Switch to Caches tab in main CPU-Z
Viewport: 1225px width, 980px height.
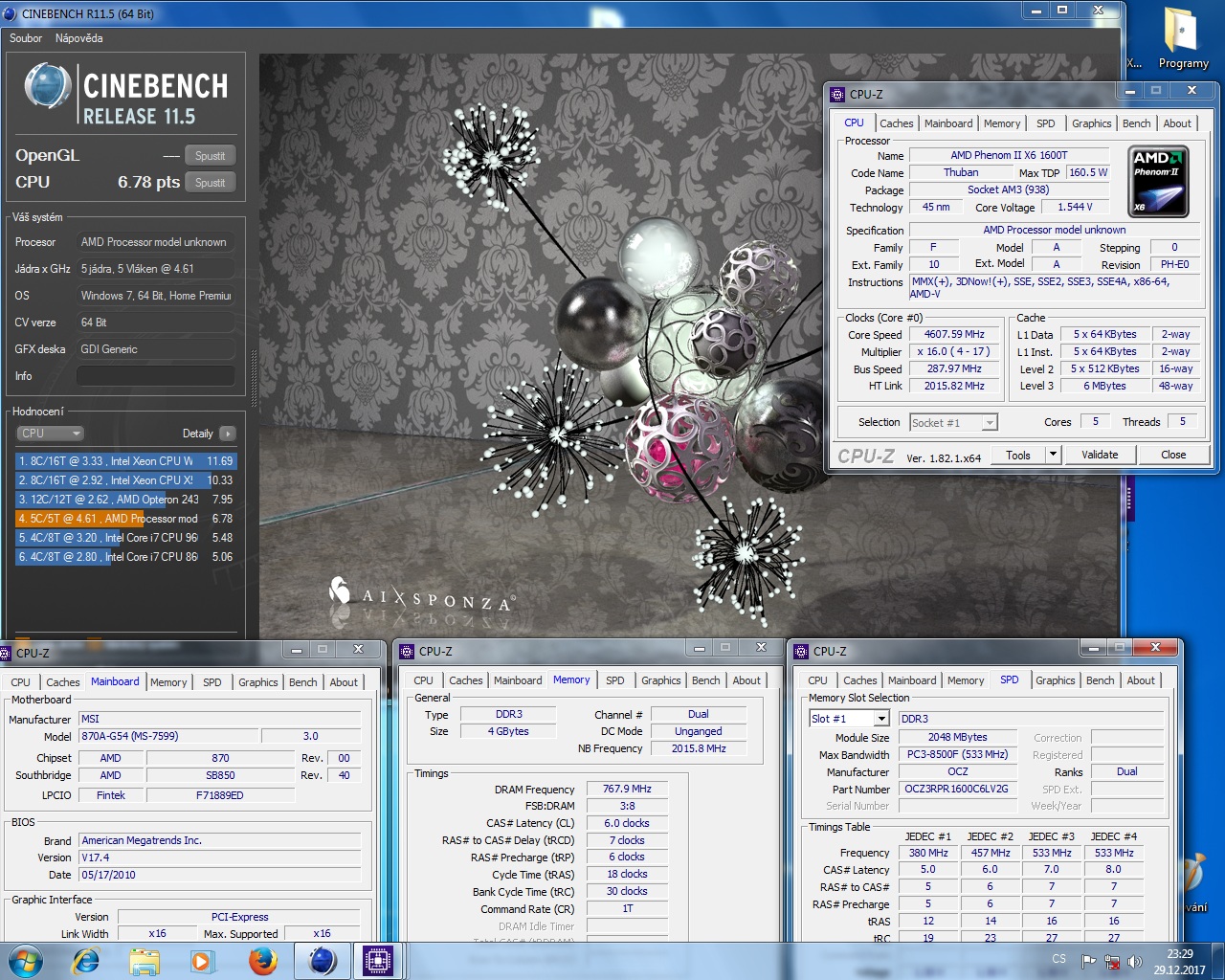point(897,123)
